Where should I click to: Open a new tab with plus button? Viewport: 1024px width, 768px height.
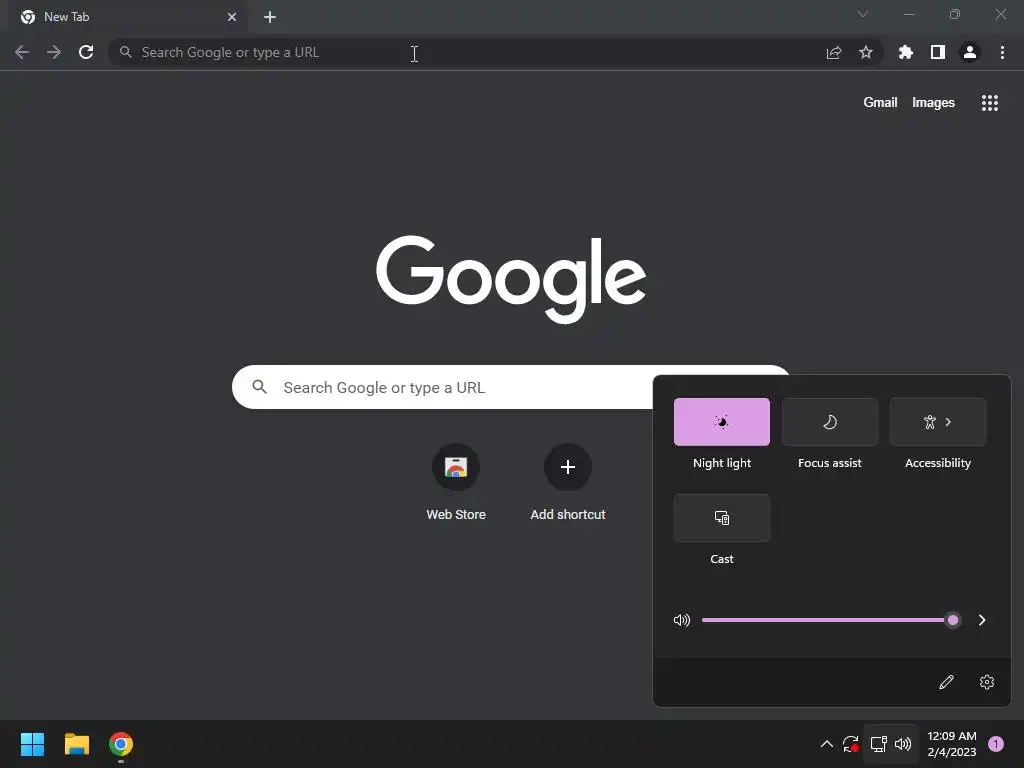click(x=270, y=17)
